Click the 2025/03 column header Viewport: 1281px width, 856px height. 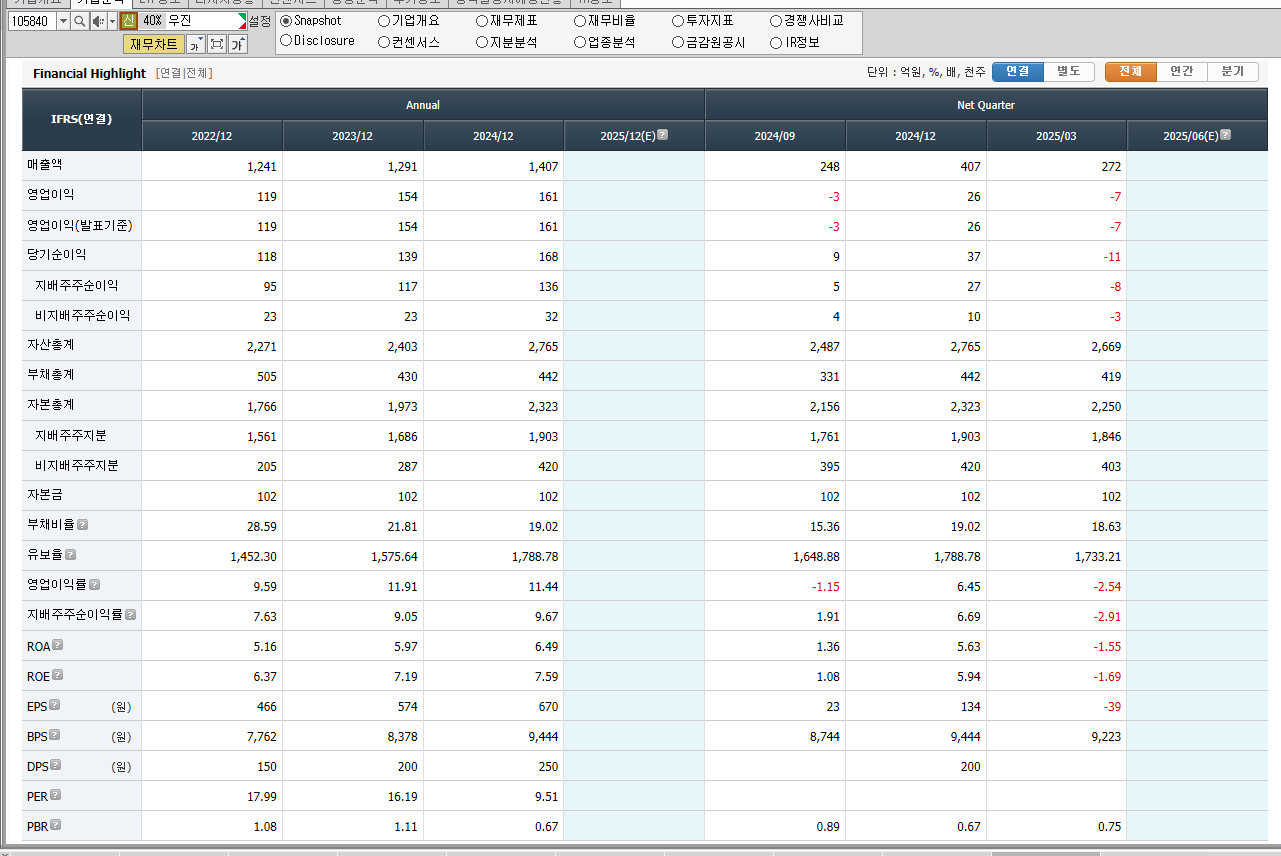point(1056,136)
